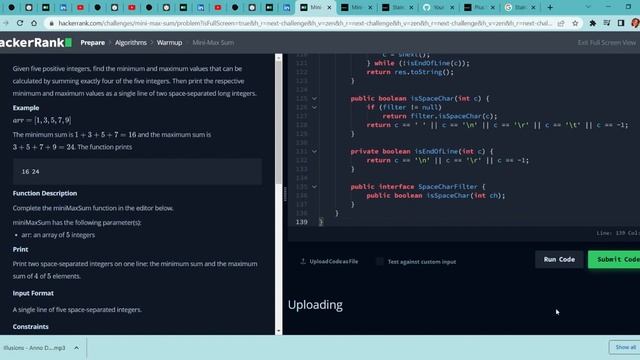Open the downloaded Illusions mp3 file

point(34,348)
